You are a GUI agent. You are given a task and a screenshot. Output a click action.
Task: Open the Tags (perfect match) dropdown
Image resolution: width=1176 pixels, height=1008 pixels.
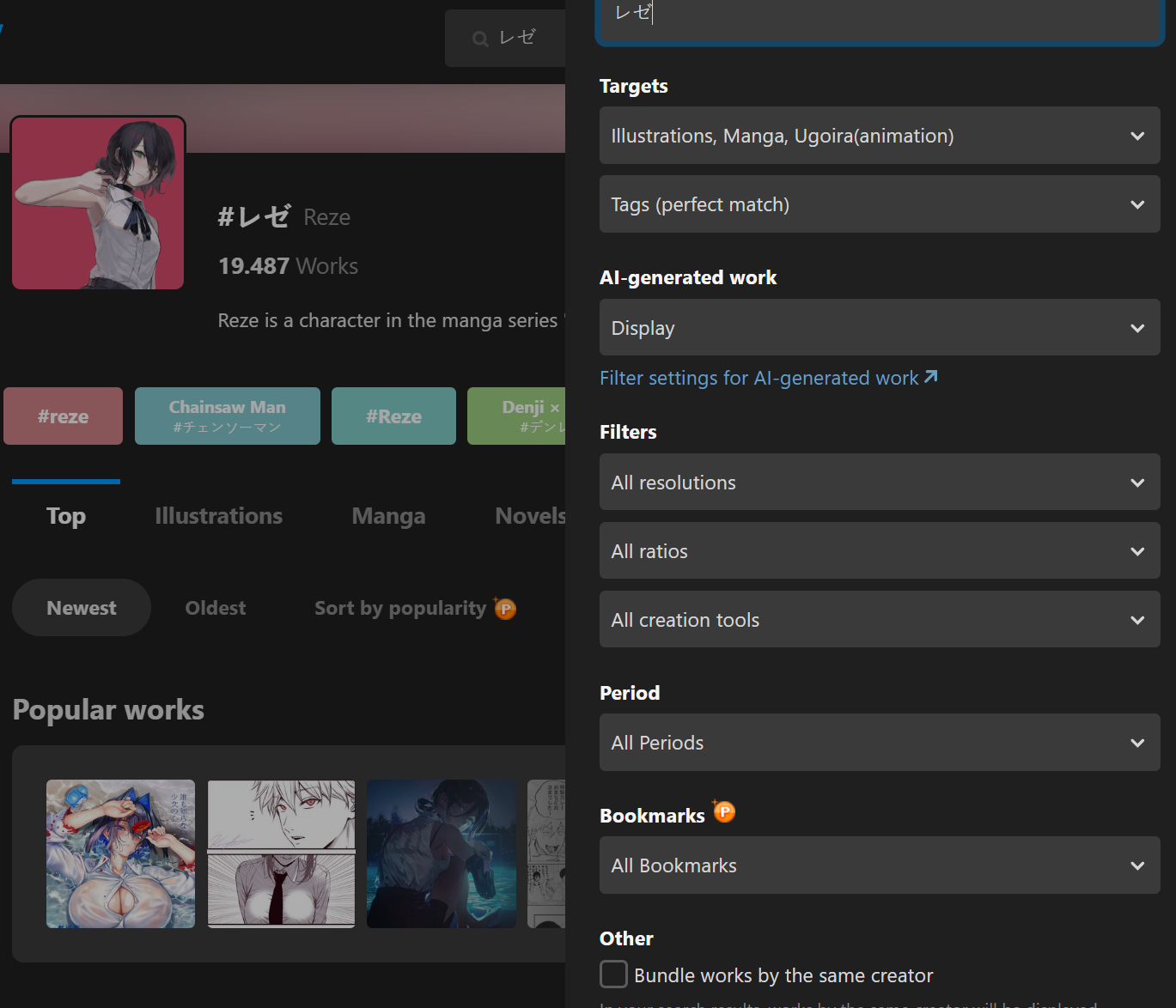(880, 204)
